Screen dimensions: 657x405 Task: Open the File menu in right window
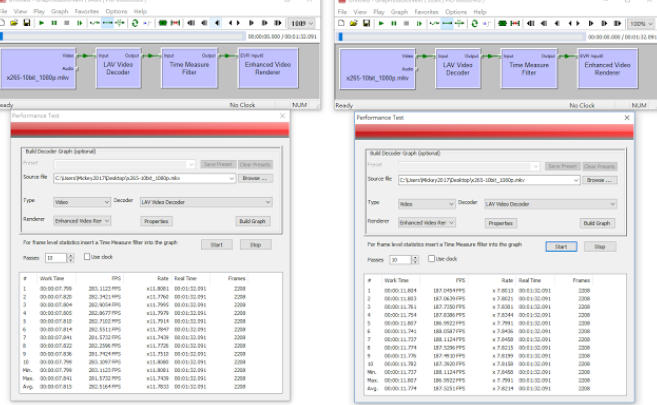pyautogui.click(x=342, y=12)
